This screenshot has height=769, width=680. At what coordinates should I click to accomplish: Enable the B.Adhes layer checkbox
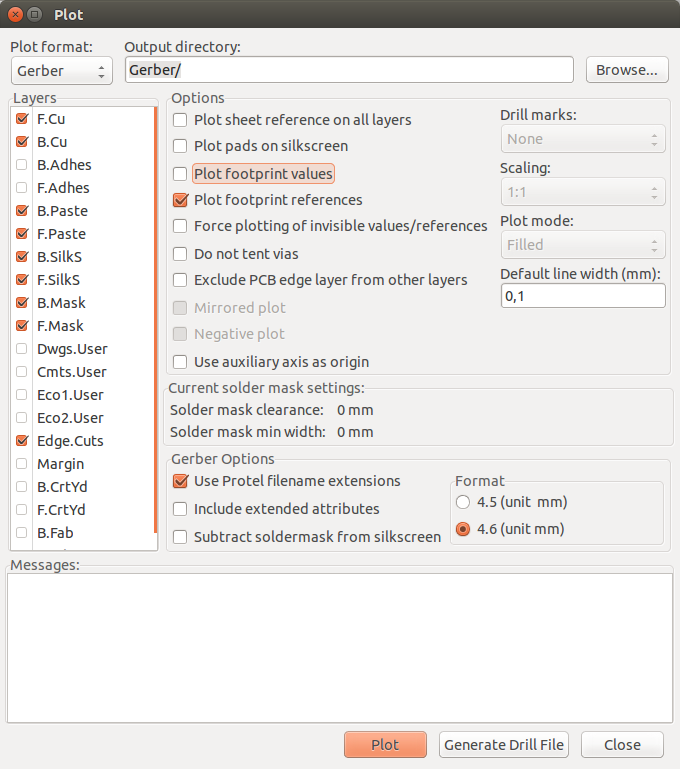22,165
